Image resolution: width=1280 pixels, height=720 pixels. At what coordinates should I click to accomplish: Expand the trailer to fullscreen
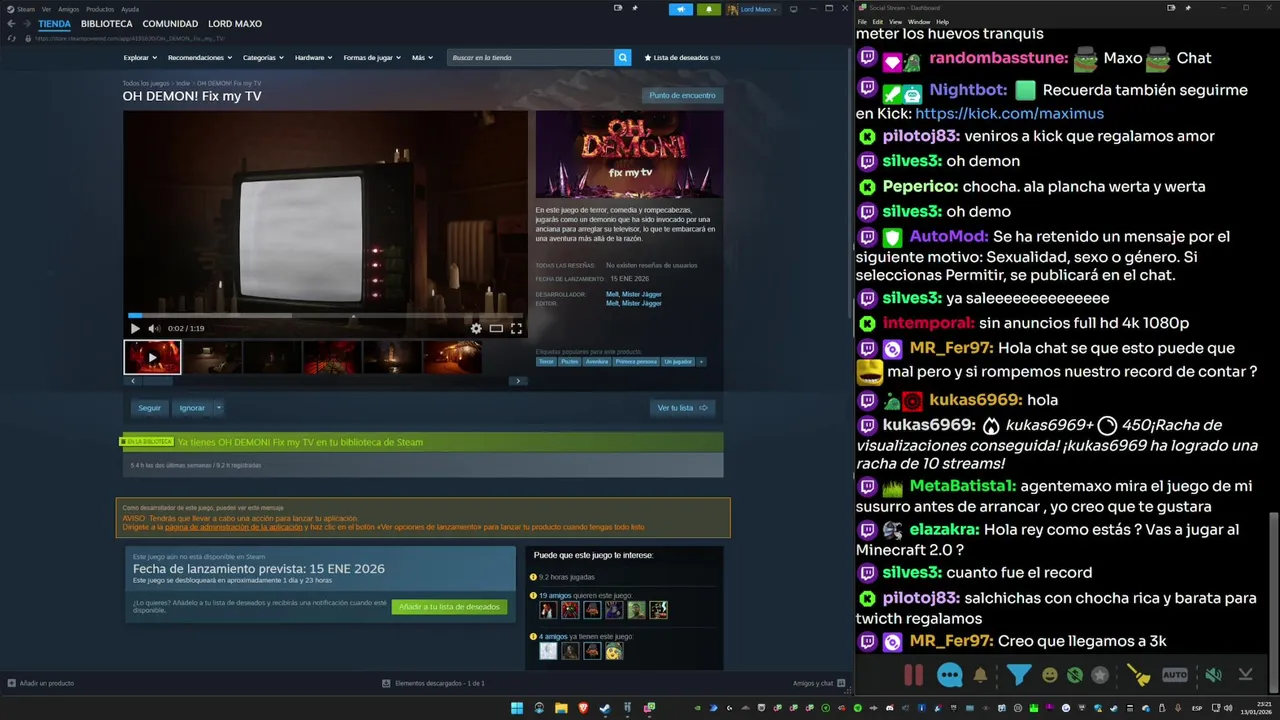(x=516, y=328)
